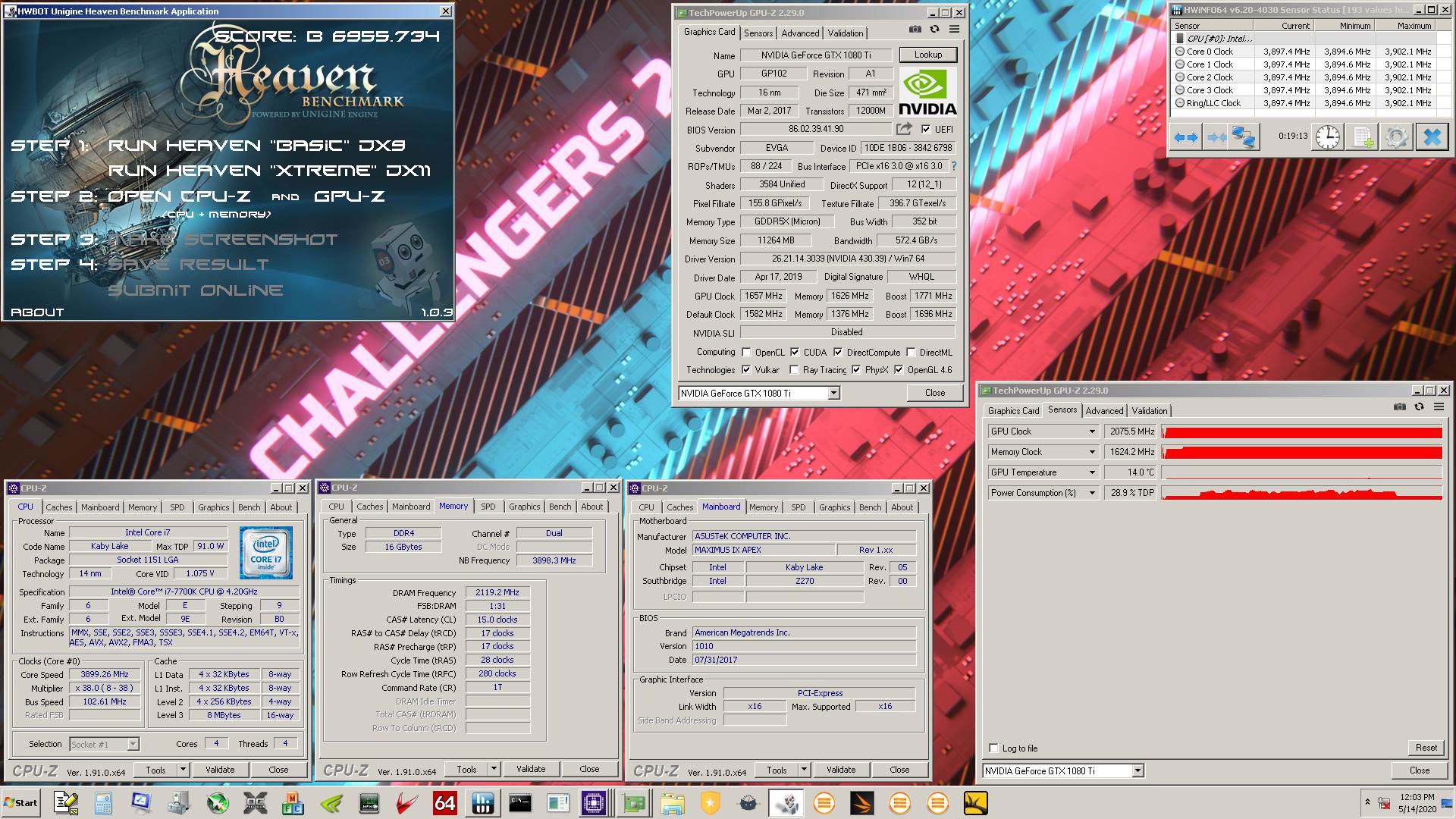
Task: Open SPD tab in CPU-Z Memory window
Action: [x=488, y=507]
